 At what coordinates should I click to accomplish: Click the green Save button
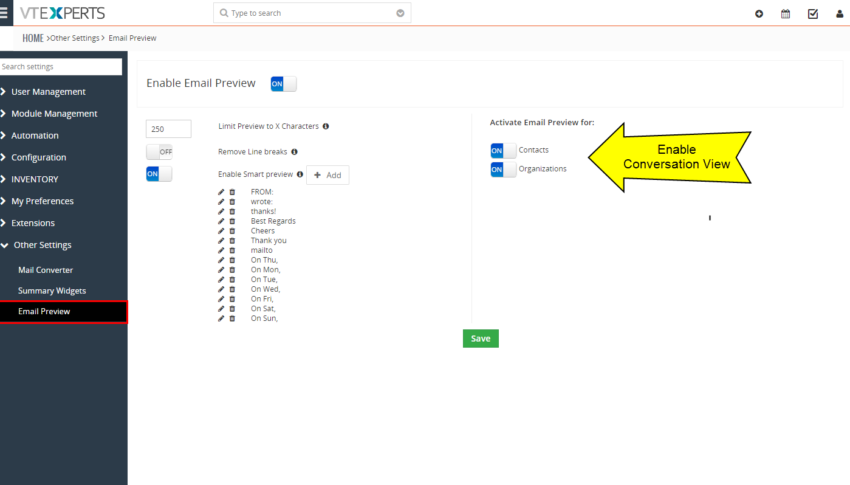coord(481,339)
